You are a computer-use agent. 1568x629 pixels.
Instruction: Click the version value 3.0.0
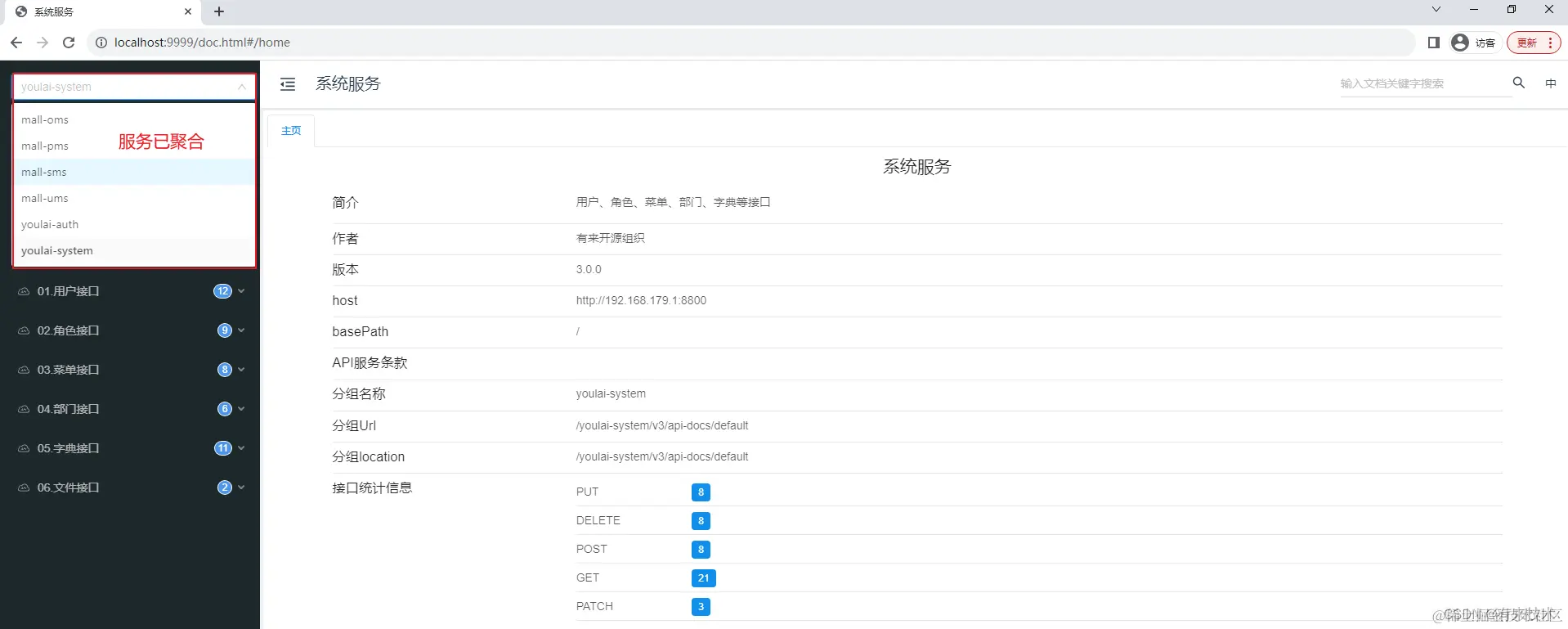coord(589,269)
